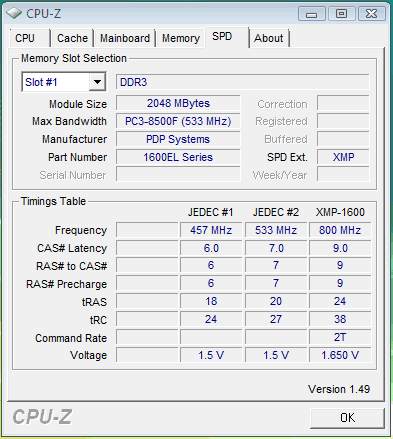Click the XMP SPD Ext. field

pos(343,157)
